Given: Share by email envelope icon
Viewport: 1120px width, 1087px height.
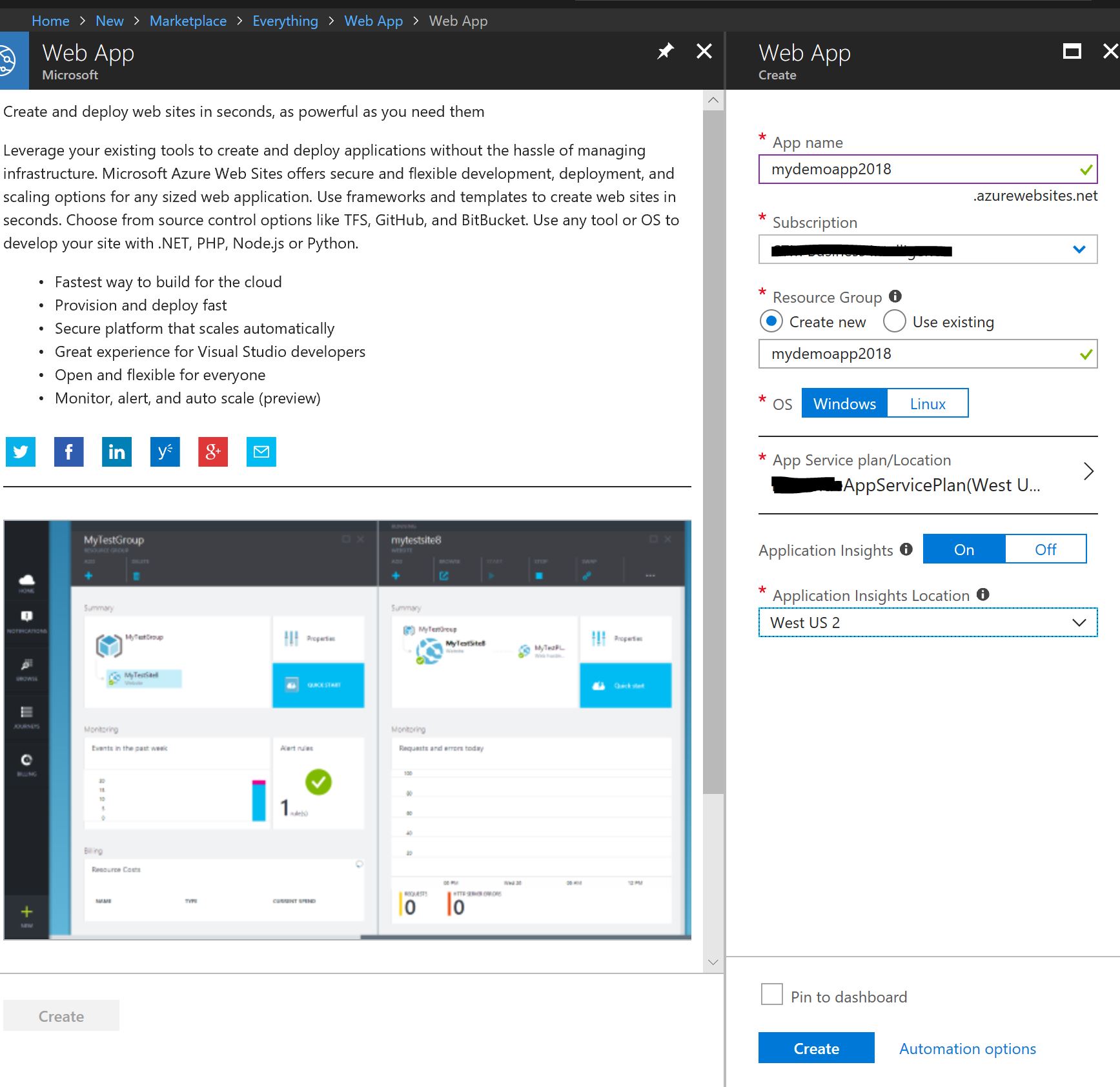Looking at the screenshot, I should (261, 452).
